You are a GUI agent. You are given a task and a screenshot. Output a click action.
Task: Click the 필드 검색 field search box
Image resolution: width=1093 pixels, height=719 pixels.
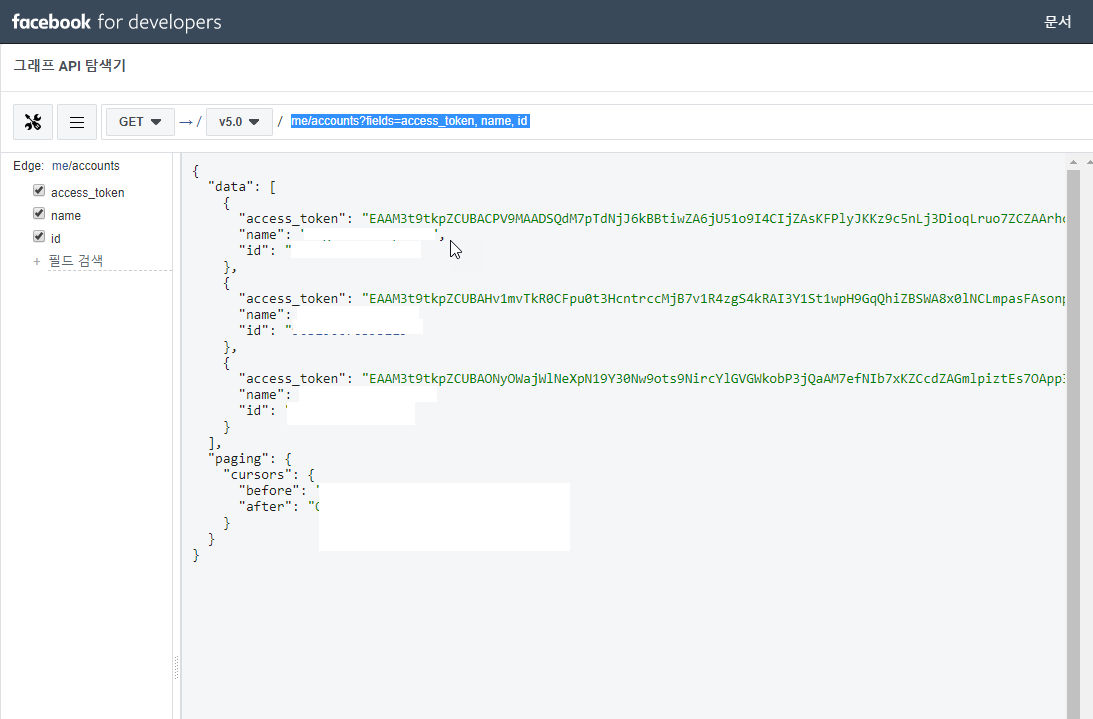109,261
